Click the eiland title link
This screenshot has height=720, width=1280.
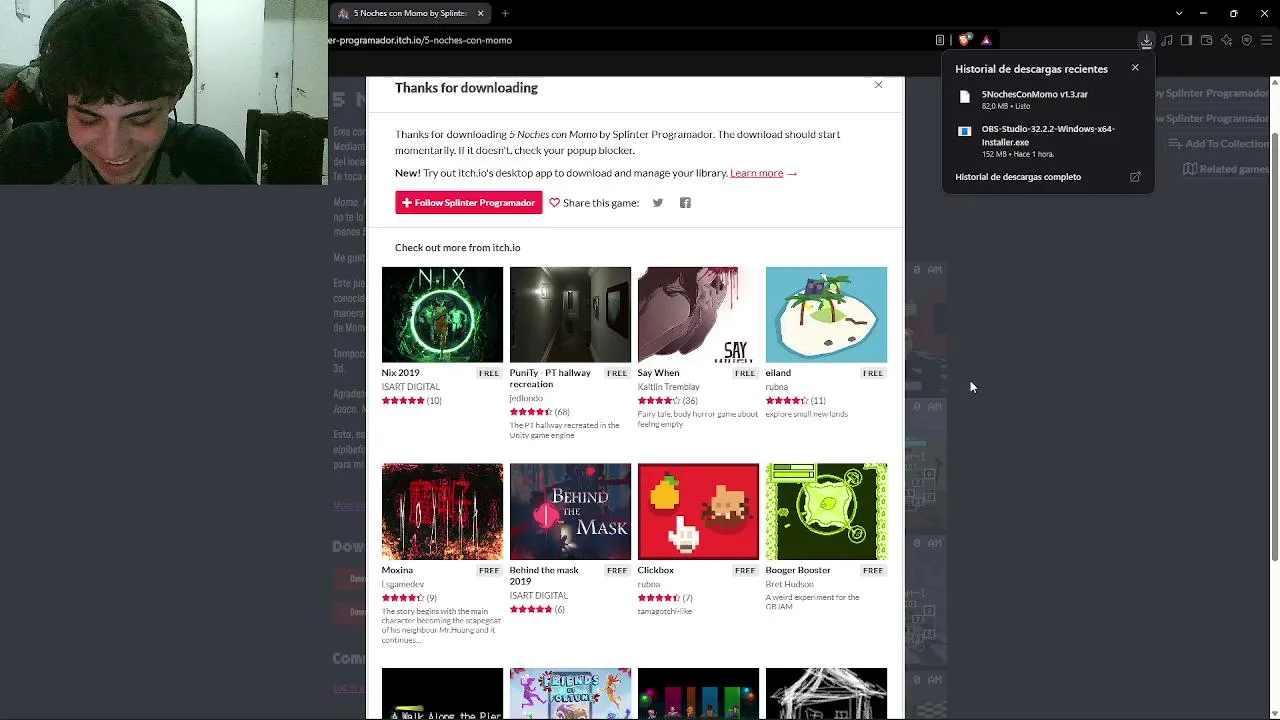pos(778,373)
